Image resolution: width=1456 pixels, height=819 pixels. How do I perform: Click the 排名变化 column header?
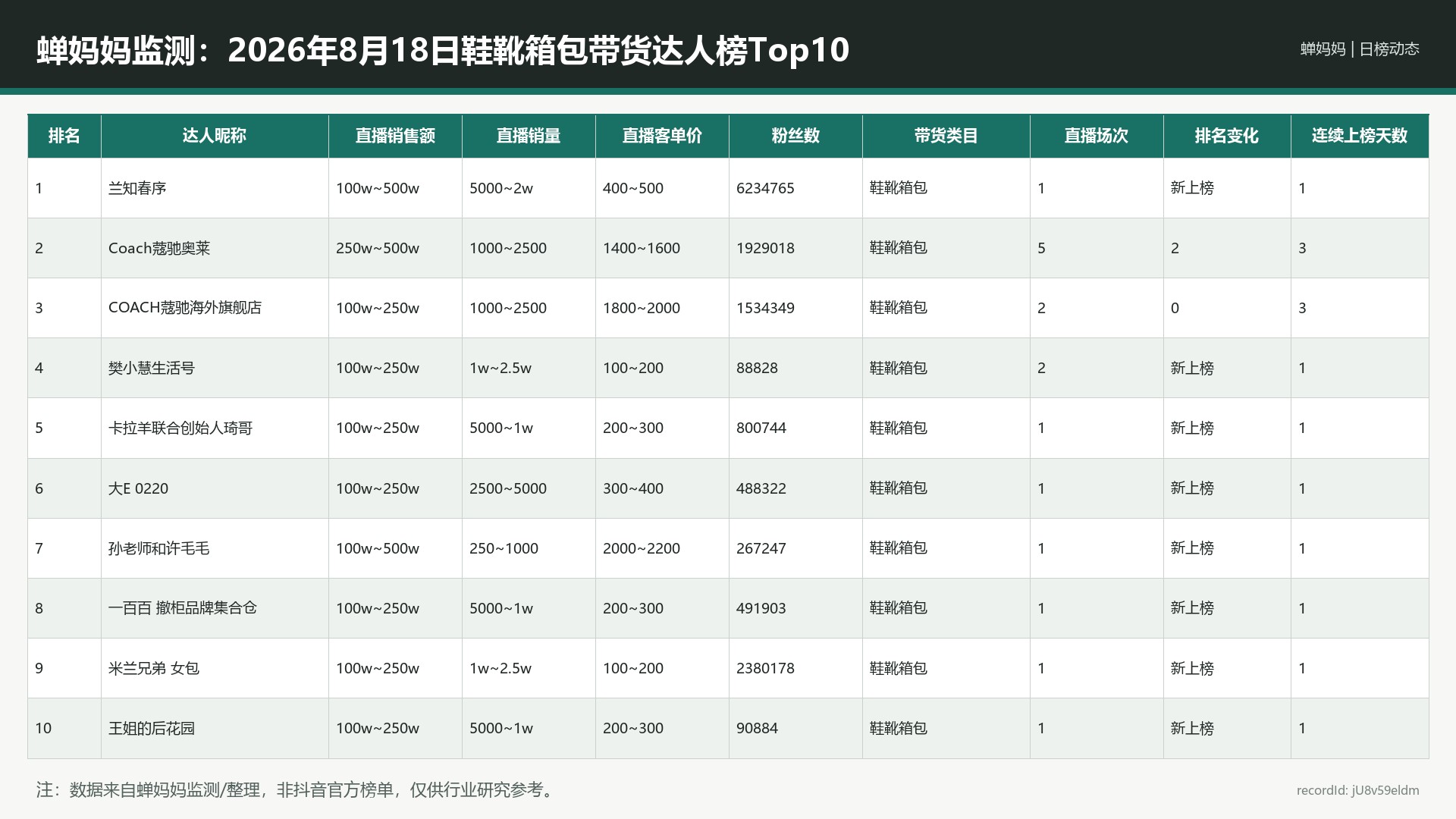[x=1227, y=136]
